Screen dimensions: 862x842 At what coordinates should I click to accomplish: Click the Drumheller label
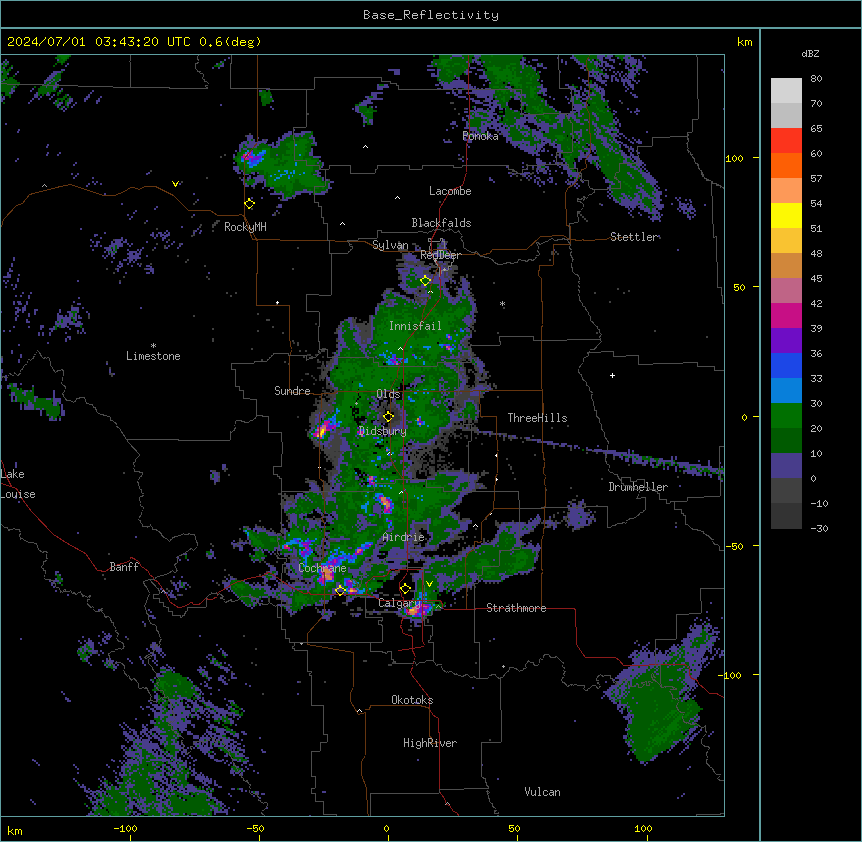point(638,487)
